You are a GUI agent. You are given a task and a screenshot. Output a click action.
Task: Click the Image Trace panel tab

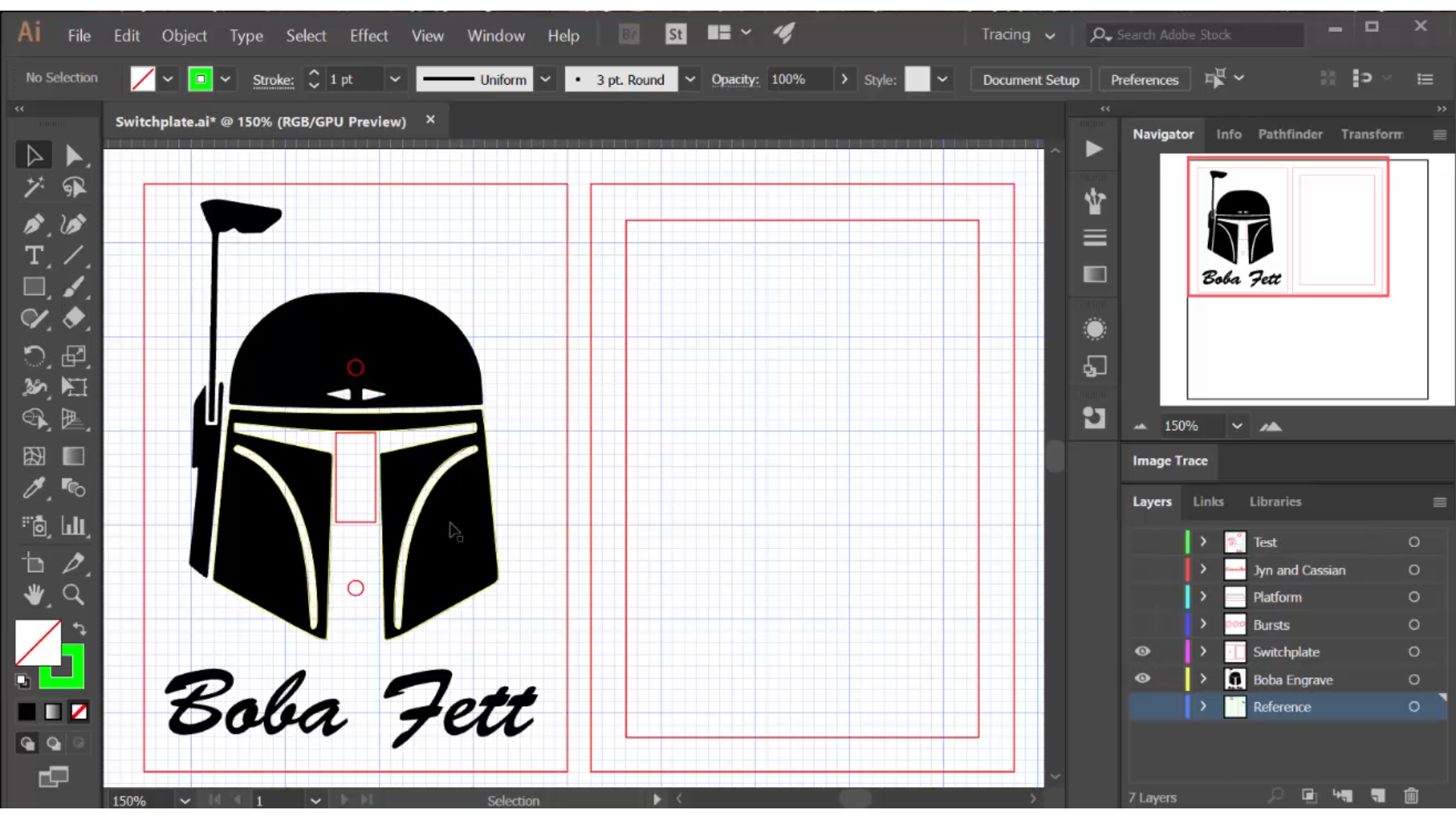[1169, 460]
